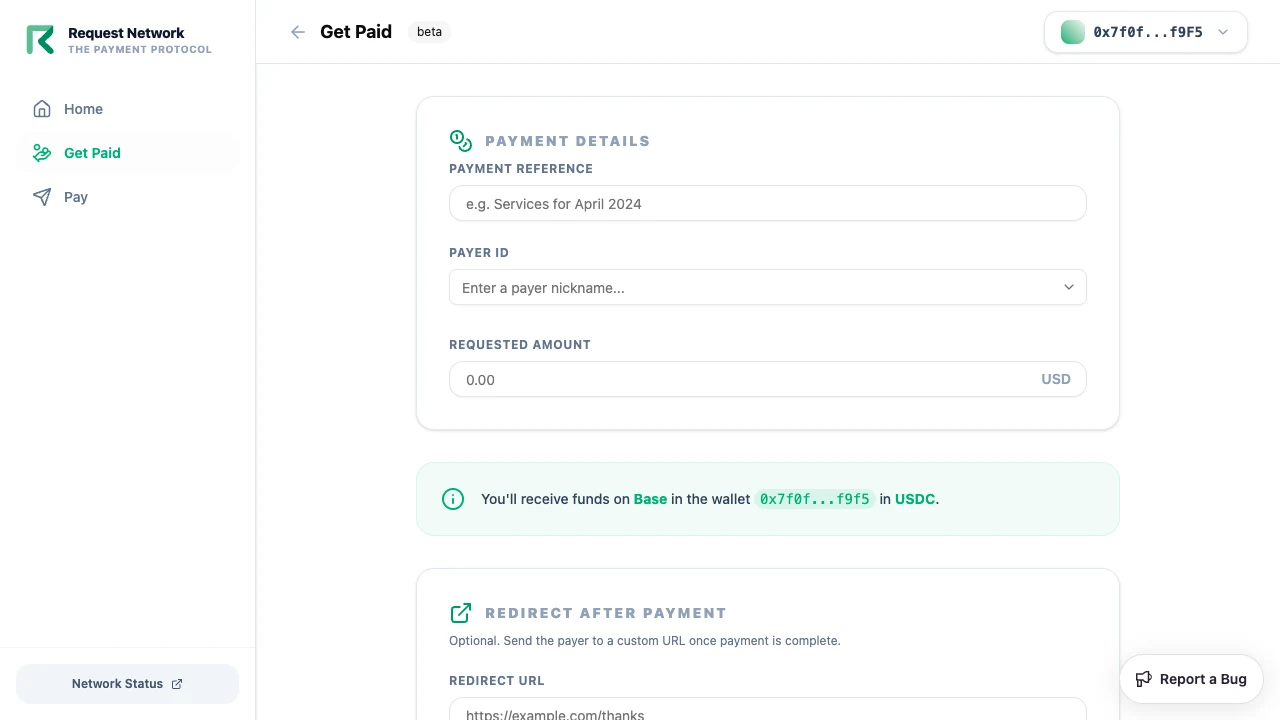Expand the wallet selector chevron
This screenshot has width=1280, height=720.
1223,32
